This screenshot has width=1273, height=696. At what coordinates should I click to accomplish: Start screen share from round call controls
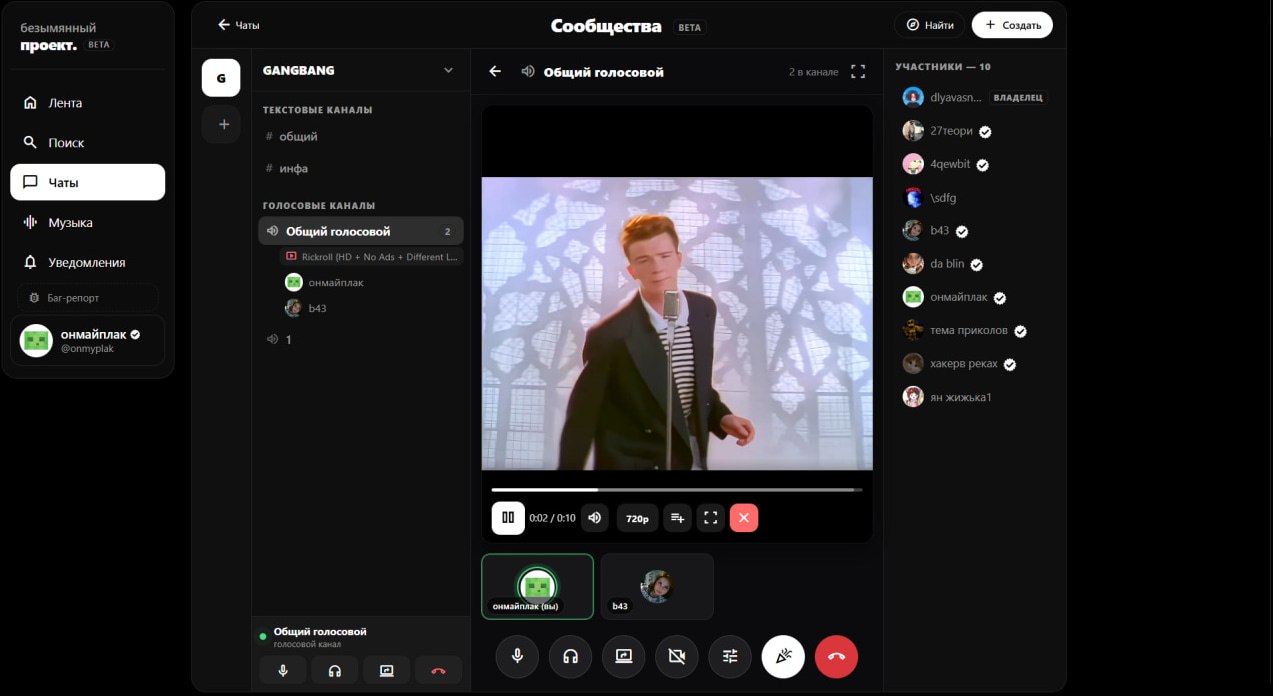(x=623, y=657)
